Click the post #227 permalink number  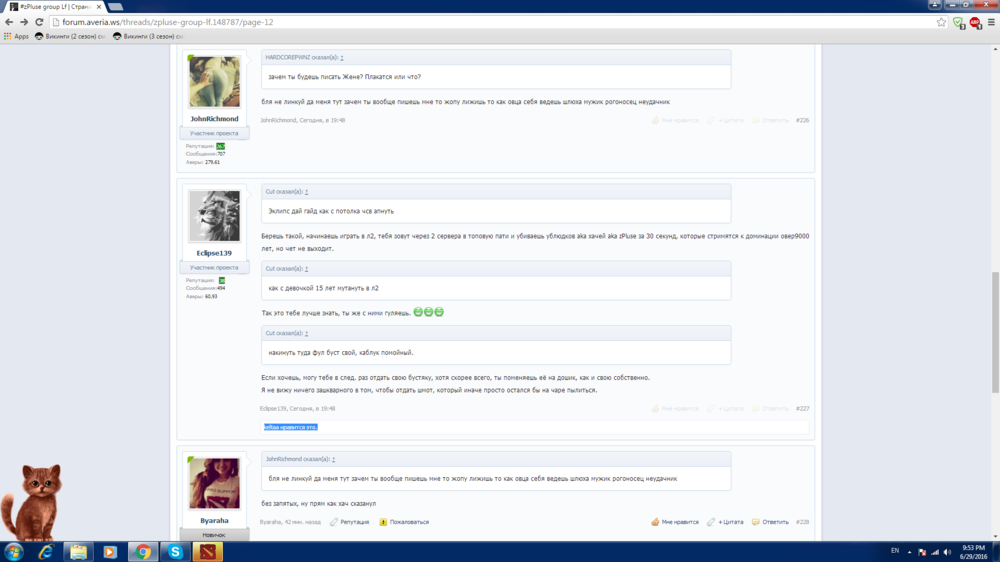click(803, 408)
